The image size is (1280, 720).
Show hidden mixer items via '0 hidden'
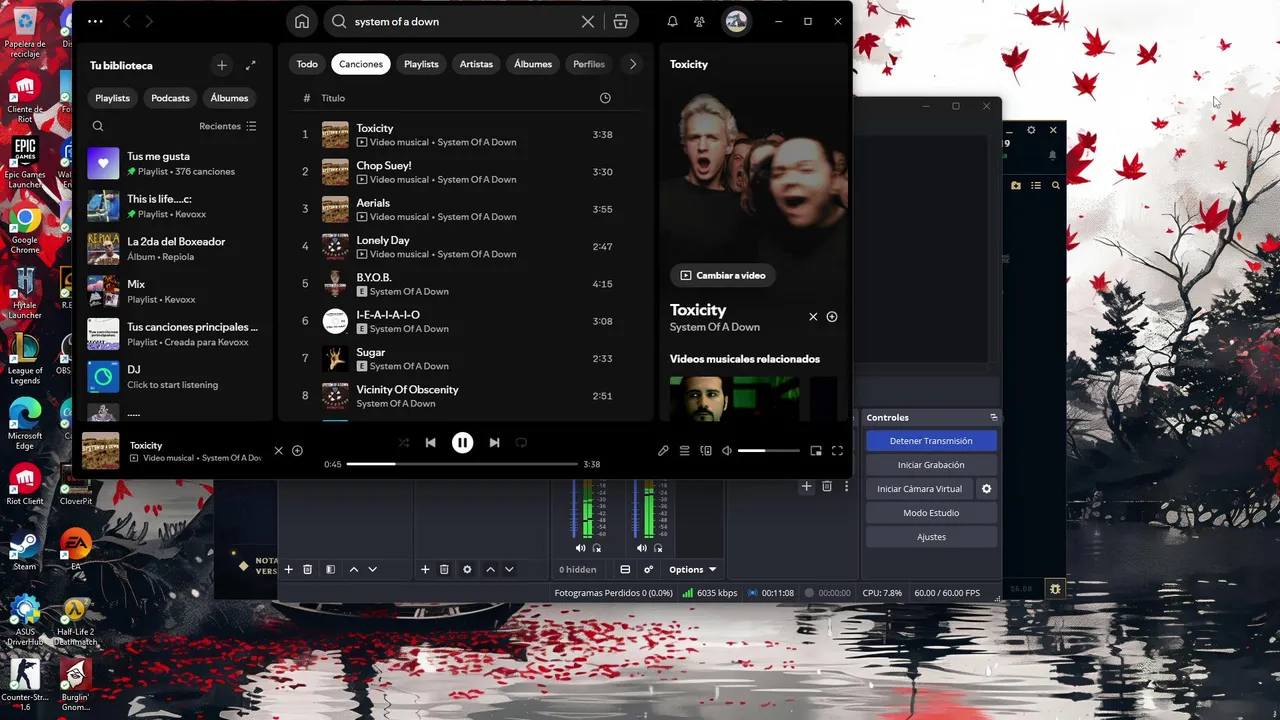click(x=578, y=569)
